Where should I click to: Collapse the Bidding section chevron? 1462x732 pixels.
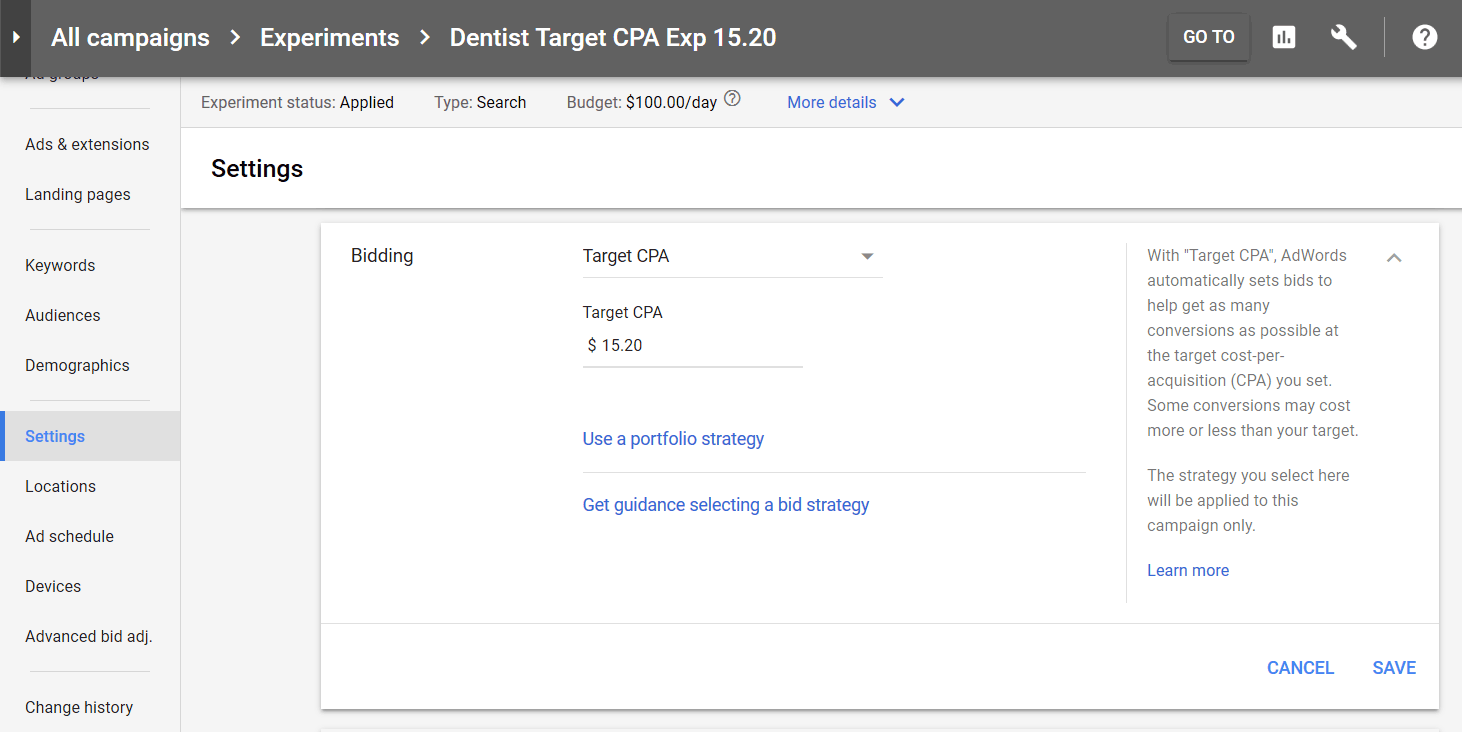tap(1394, 258)
